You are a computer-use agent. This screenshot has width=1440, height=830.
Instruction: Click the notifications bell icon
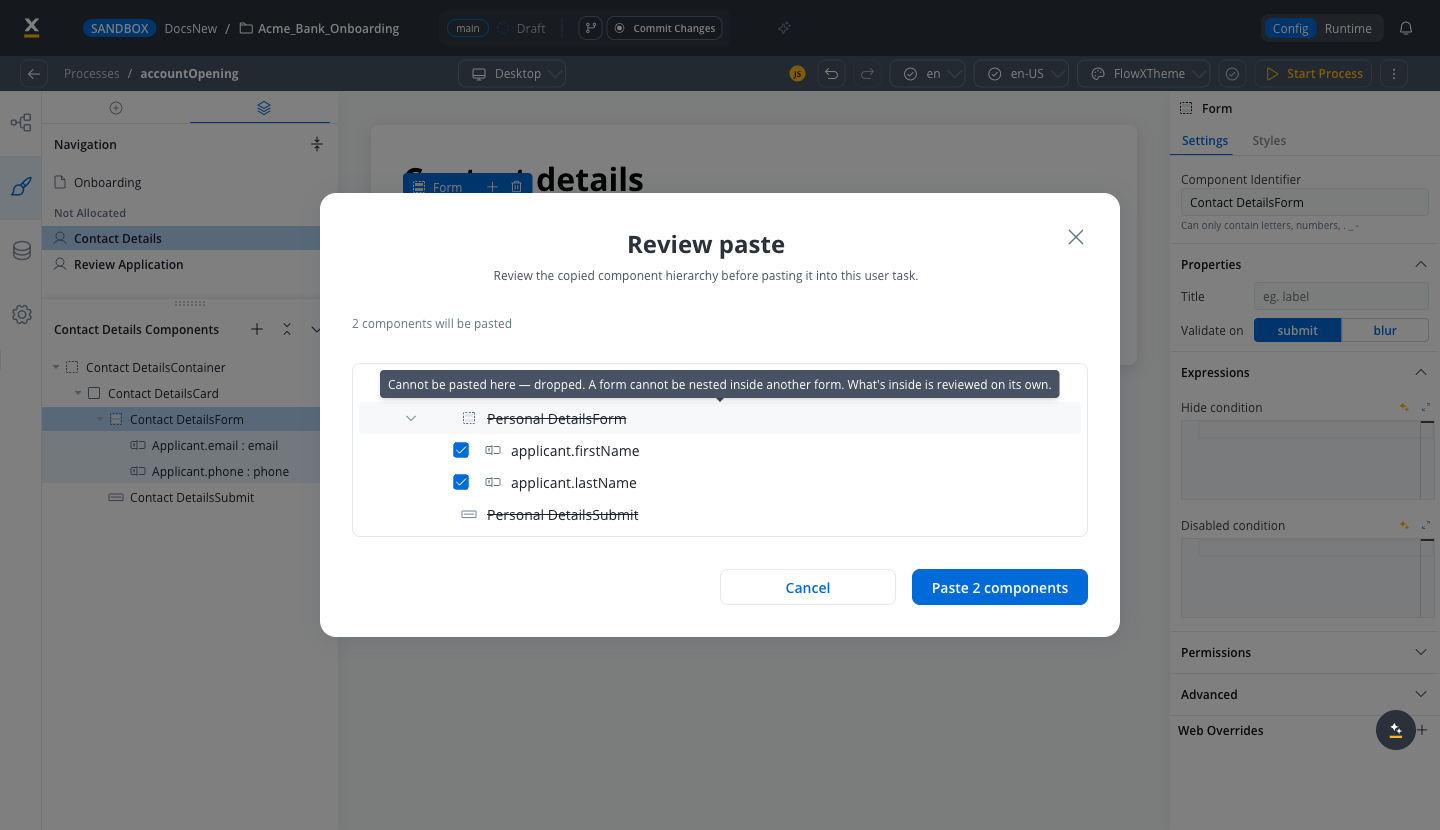(1406, 28)
